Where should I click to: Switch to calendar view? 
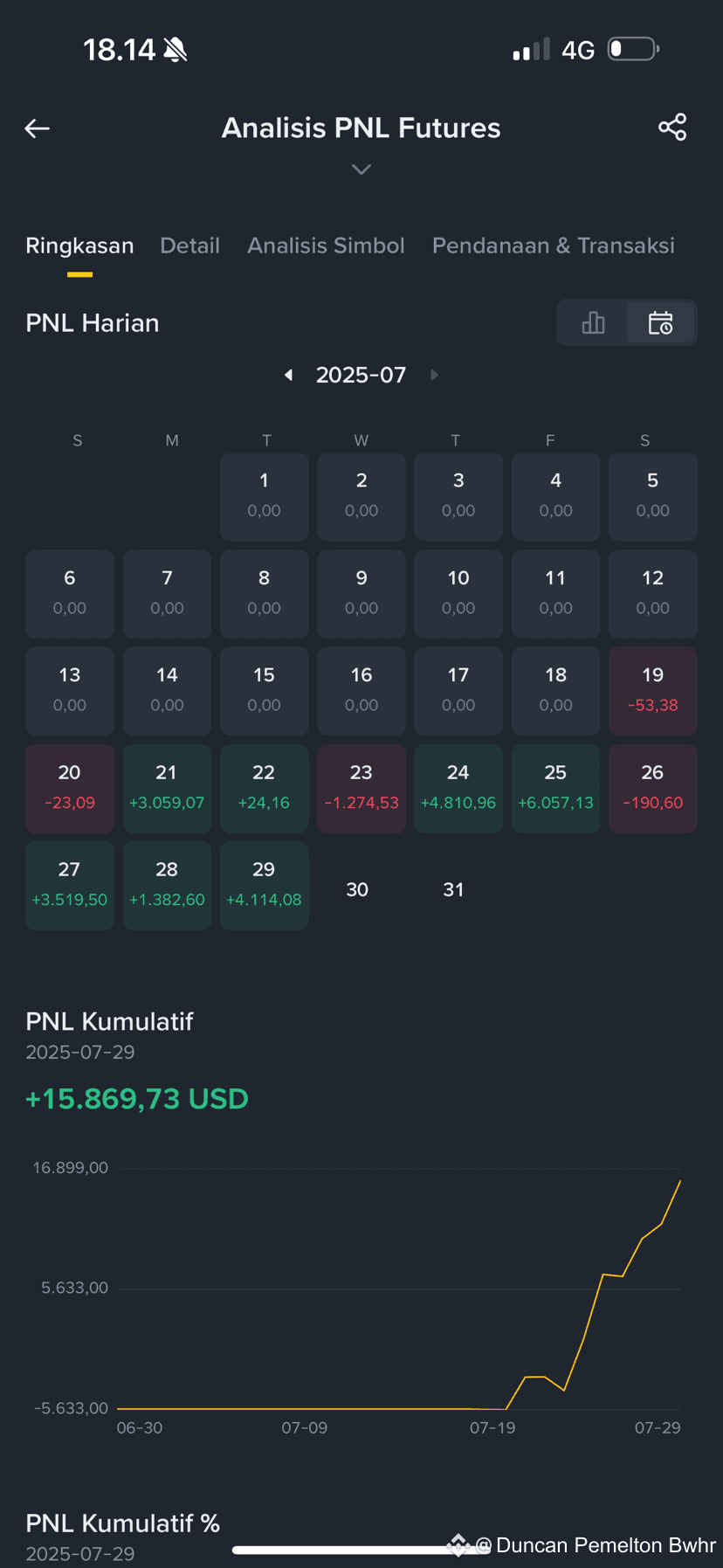point(661,323)
